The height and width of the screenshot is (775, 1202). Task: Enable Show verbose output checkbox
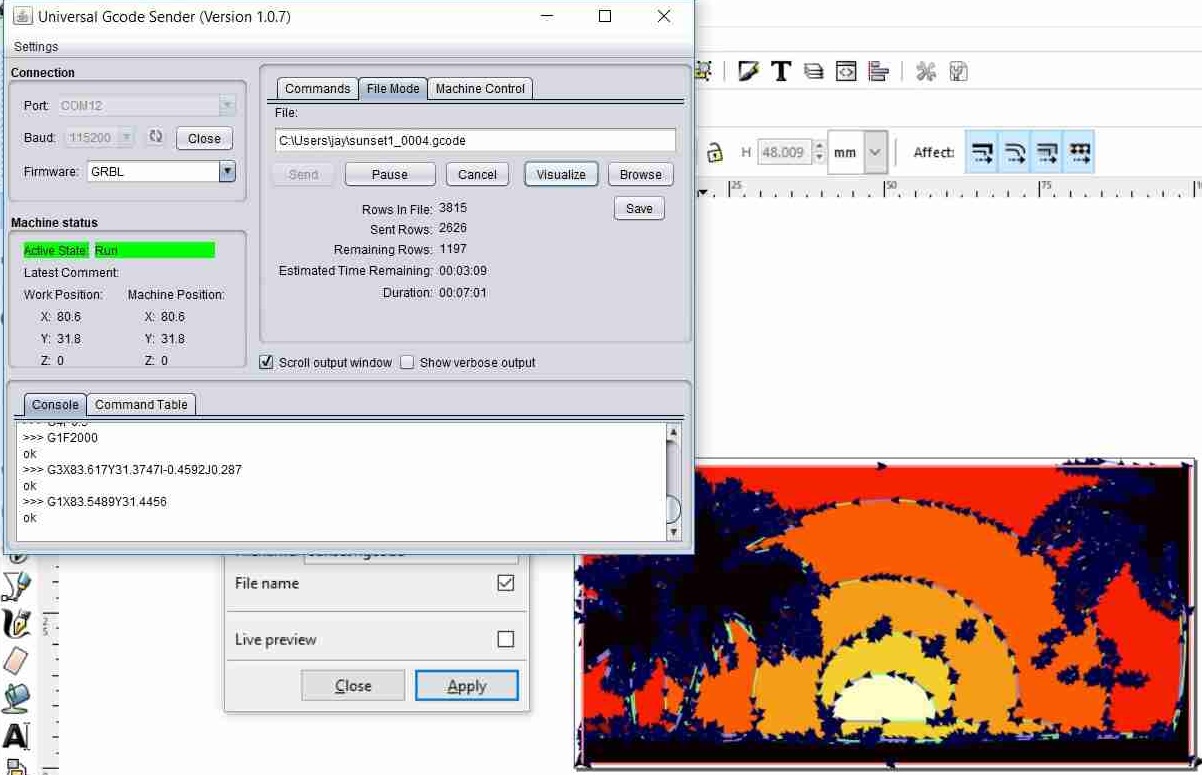pyautogui.click(x=407, y=362)
